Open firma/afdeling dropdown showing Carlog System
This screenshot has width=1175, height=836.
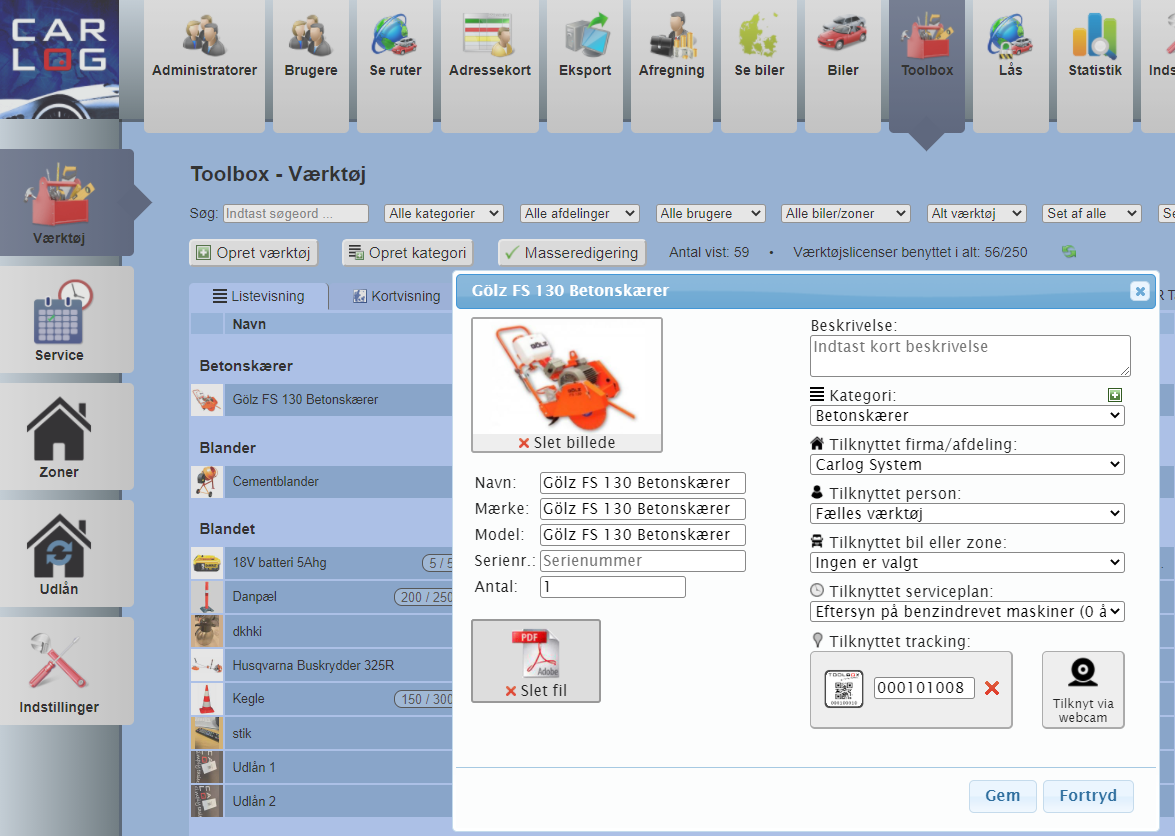coord(967,464)
